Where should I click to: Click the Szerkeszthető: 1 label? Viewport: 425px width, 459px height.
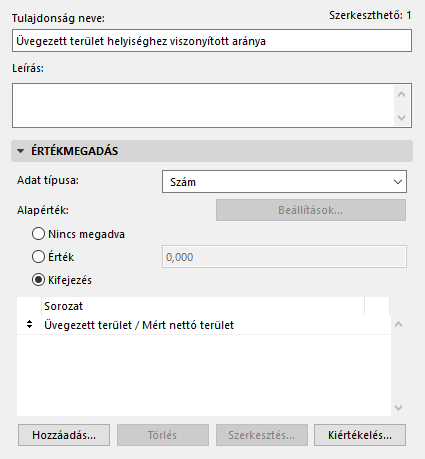coord(370,15)
